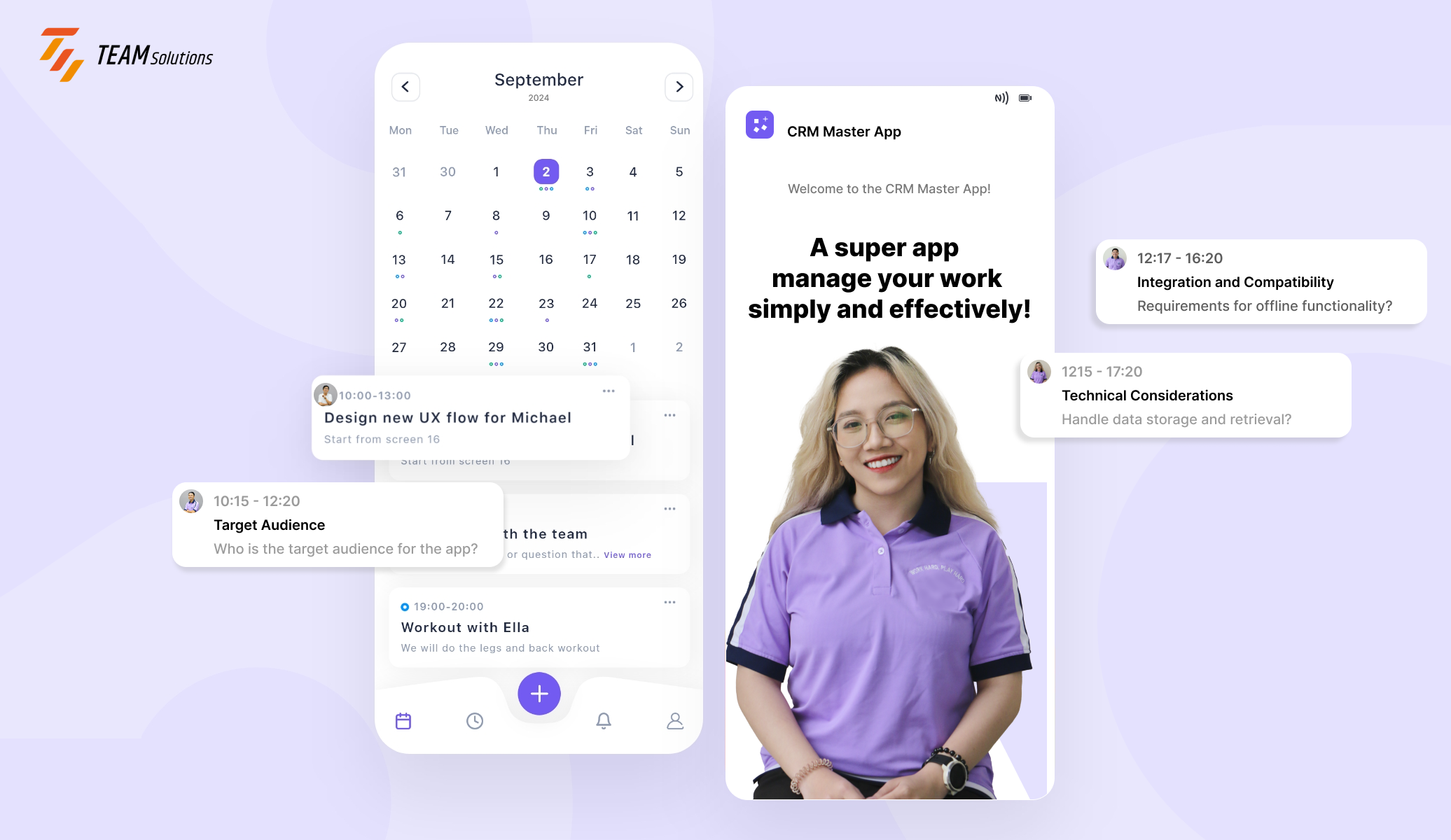This screenshot has width=1451, height=840.
Task: Click the bell notification icon in bottom nav
Action: (603, 718)
